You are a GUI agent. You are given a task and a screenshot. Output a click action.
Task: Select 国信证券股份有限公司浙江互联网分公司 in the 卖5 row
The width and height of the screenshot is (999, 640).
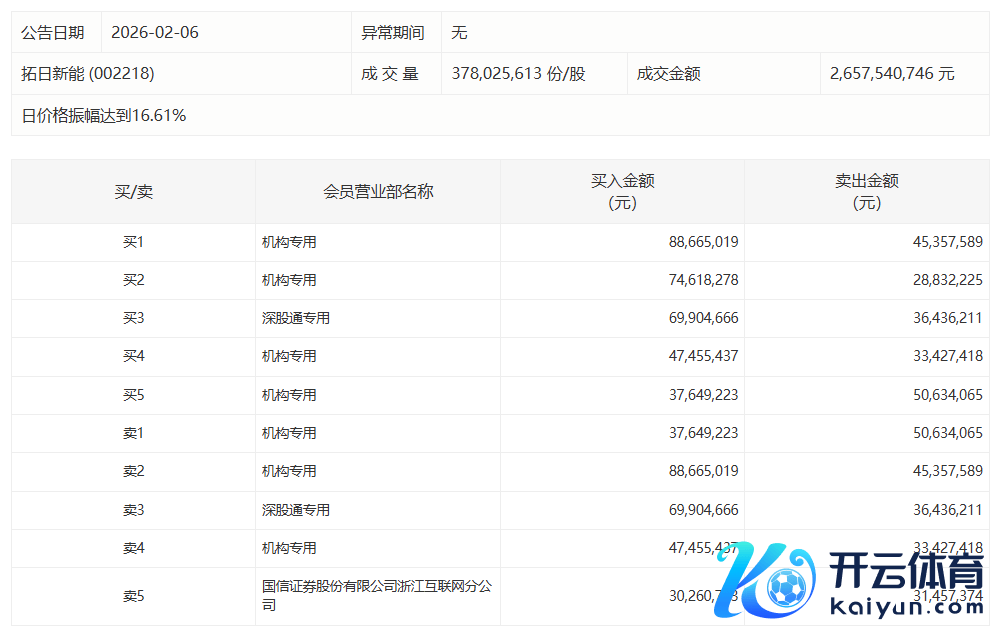pos(376,596)
